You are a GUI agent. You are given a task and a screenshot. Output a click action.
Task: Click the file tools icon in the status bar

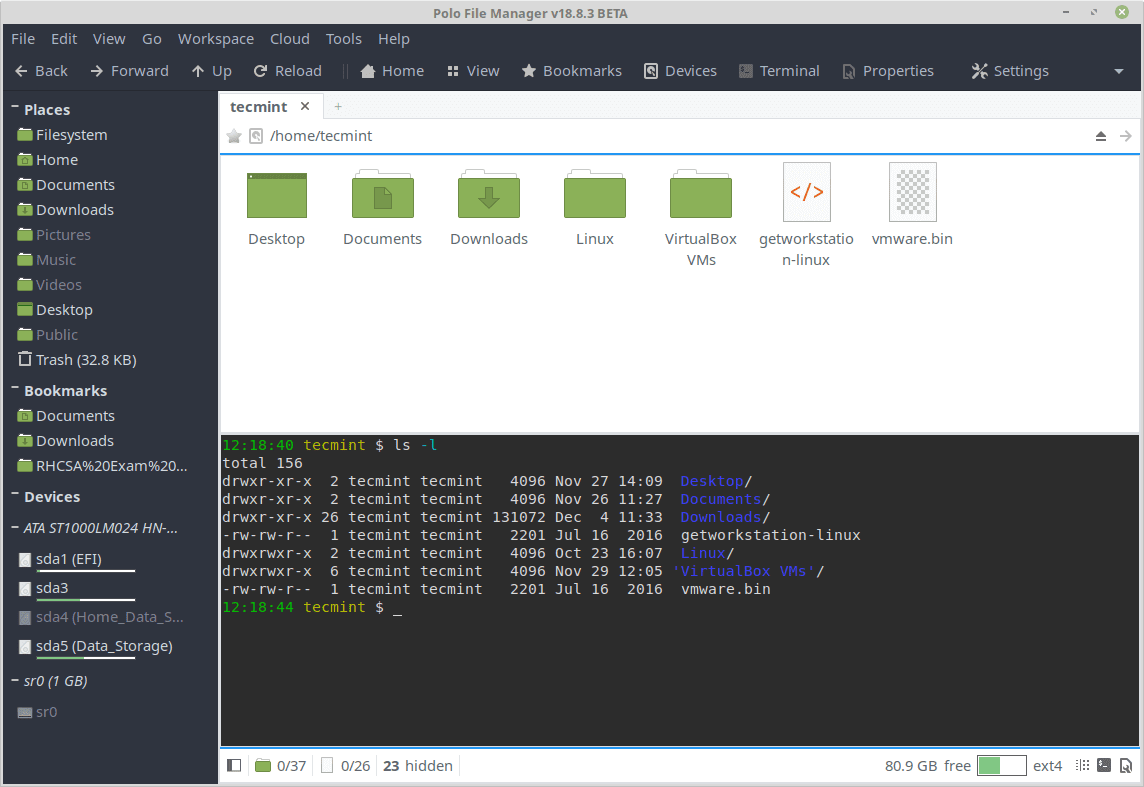1125,765
